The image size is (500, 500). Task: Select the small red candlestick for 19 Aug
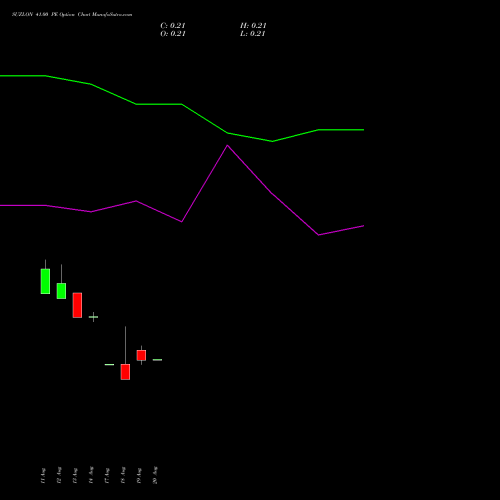point(141,355)
